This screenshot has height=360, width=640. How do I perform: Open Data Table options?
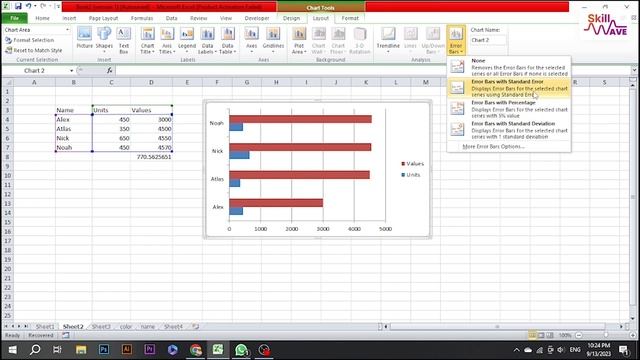pos(228,40)
